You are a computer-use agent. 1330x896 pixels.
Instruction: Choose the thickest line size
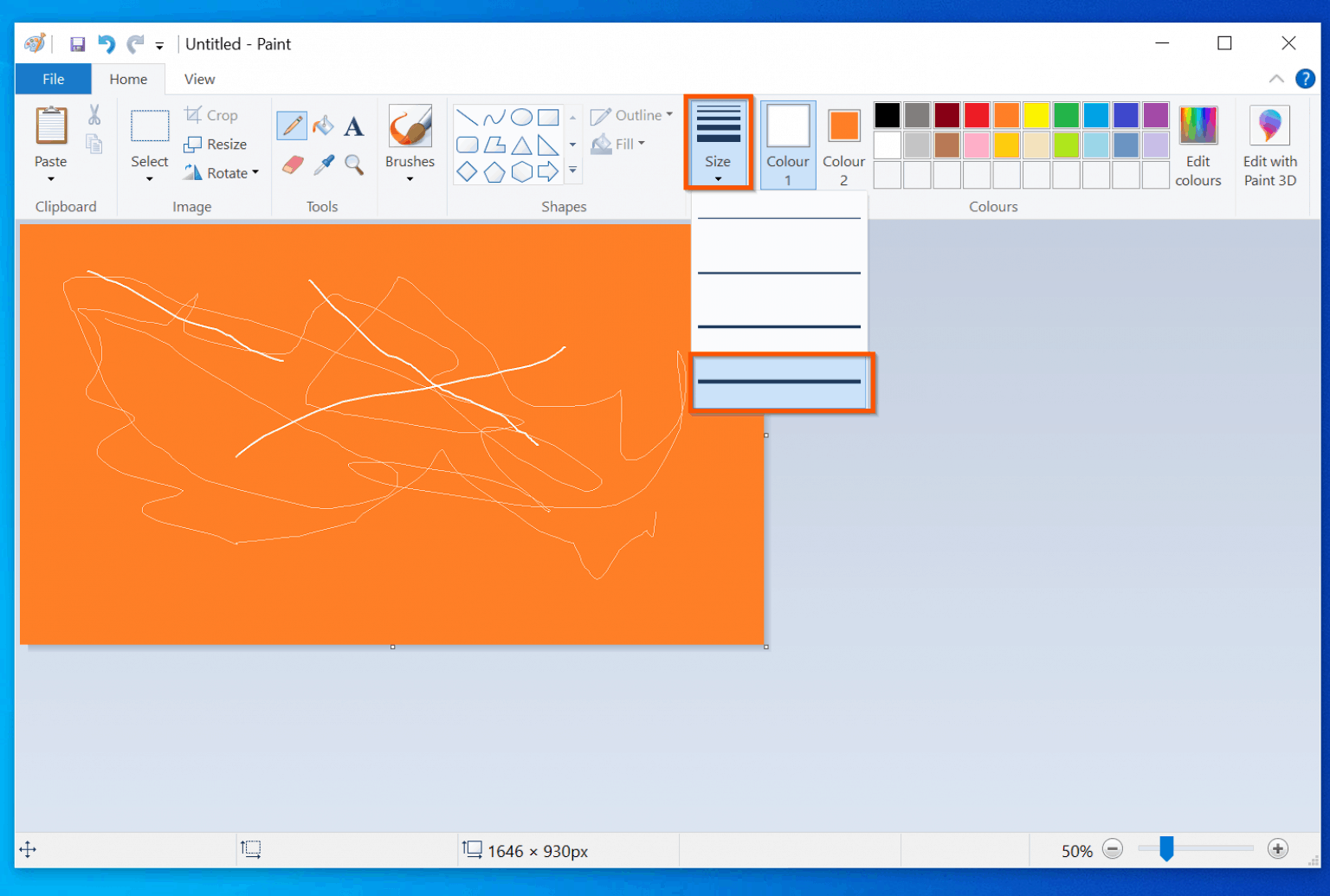click(778, 382)
